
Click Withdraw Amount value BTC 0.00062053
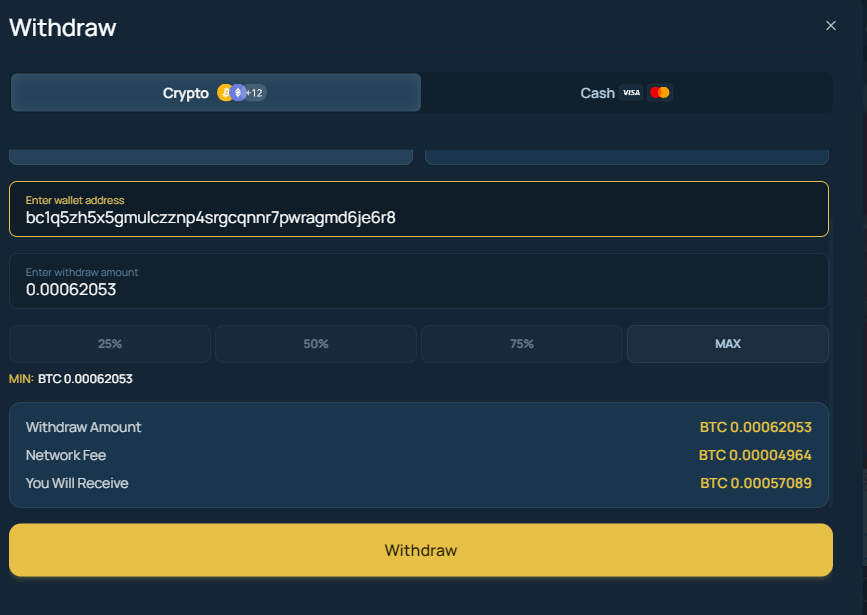click(755, 428)
